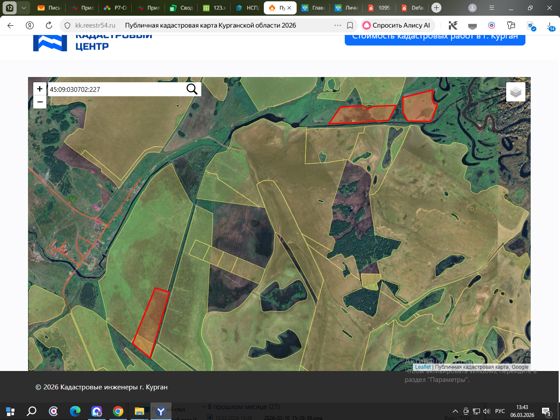Open a new browser tab
The width and height of the screenshot is (560, 420).
[436, 8]
